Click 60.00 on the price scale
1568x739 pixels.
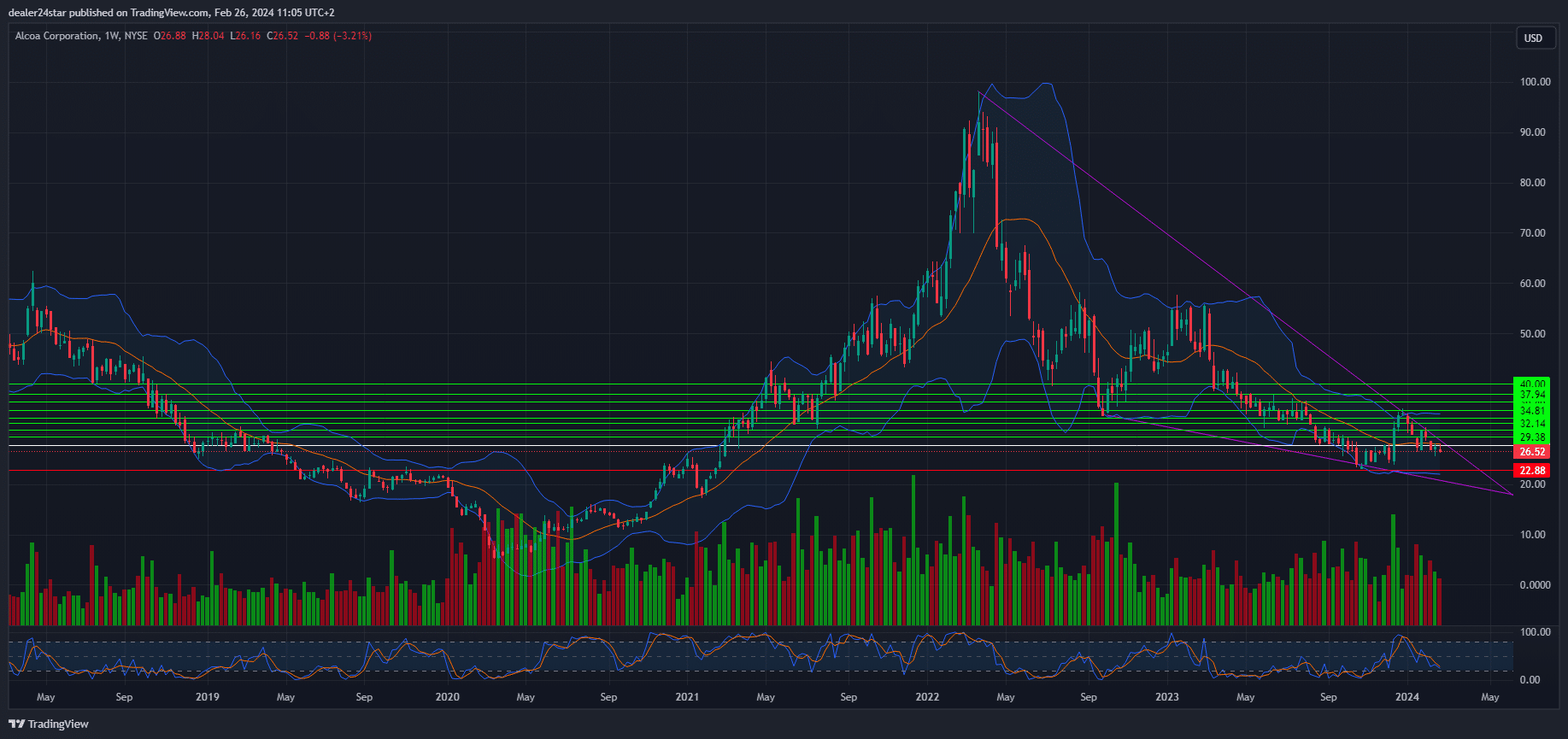1532,284
